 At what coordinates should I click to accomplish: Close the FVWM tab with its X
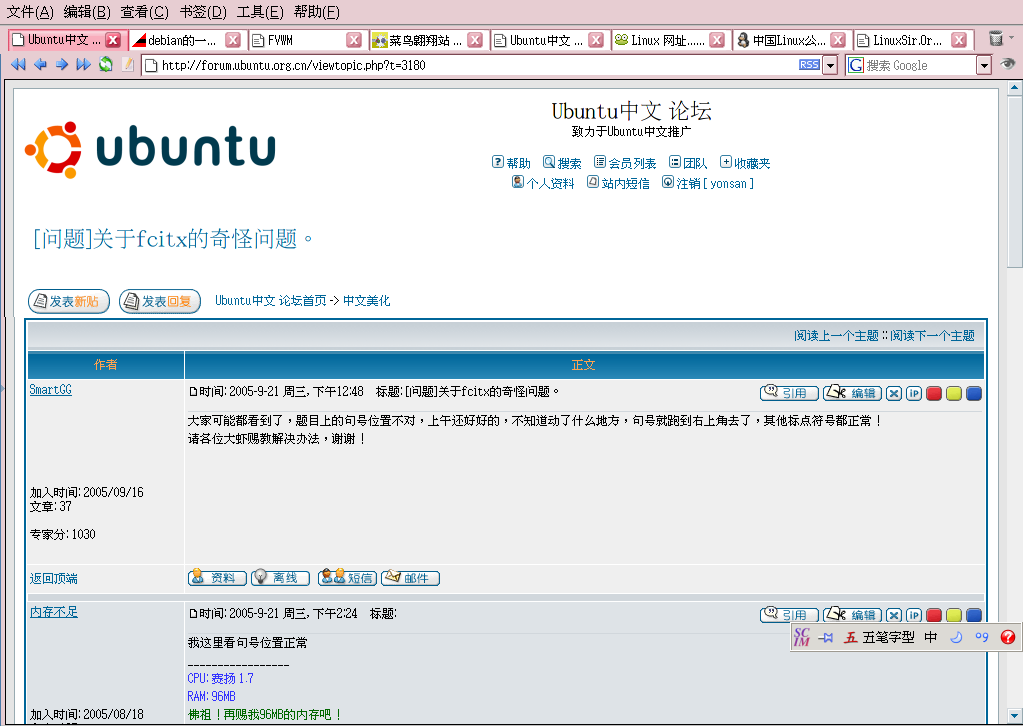click(x=354, y=40)
